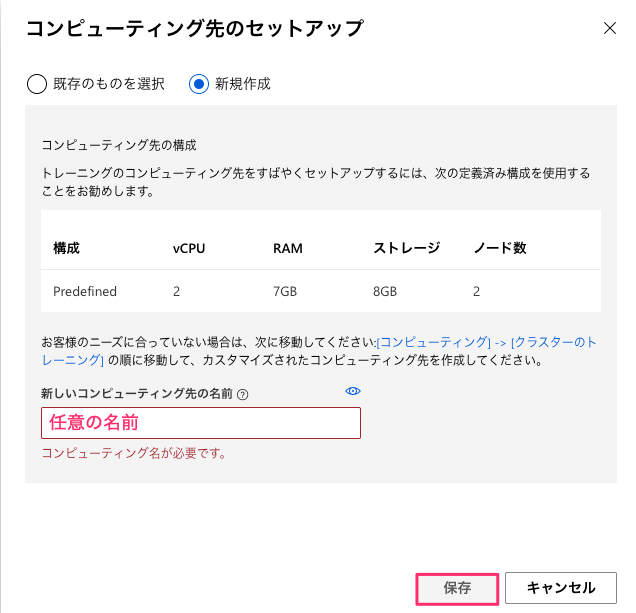Choose the 新規作成 radio option
636x613 pixels.
pos(199,84)
